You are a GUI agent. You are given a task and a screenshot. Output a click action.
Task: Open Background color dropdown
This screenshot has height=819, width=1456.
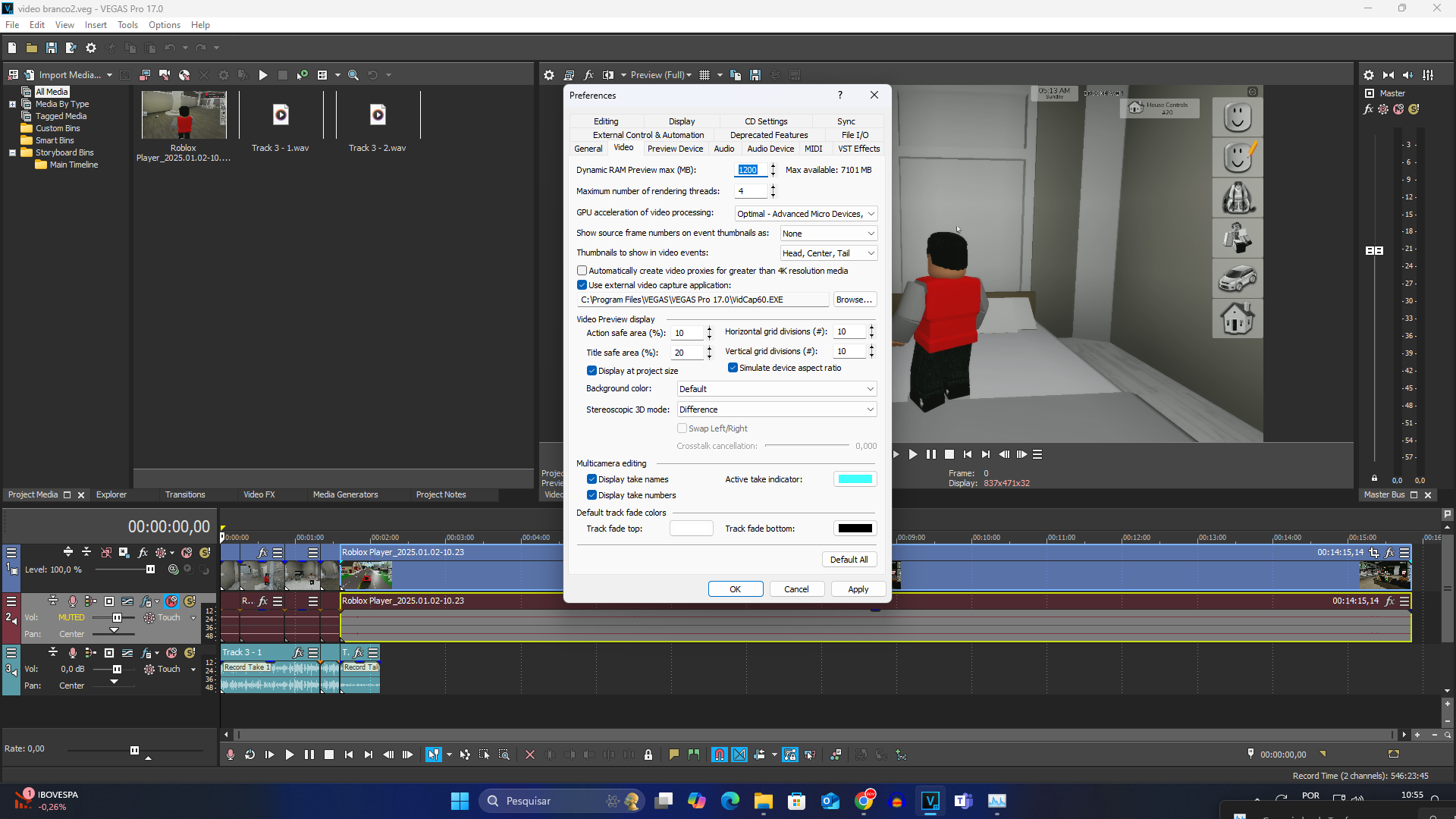(x=777, y=389)
